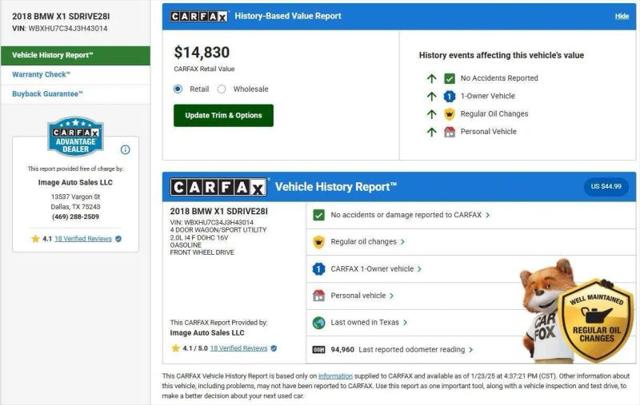Click verified checkmark after report 18 Verified Reviews
The image size is (640, 405).
coord(274,348)
